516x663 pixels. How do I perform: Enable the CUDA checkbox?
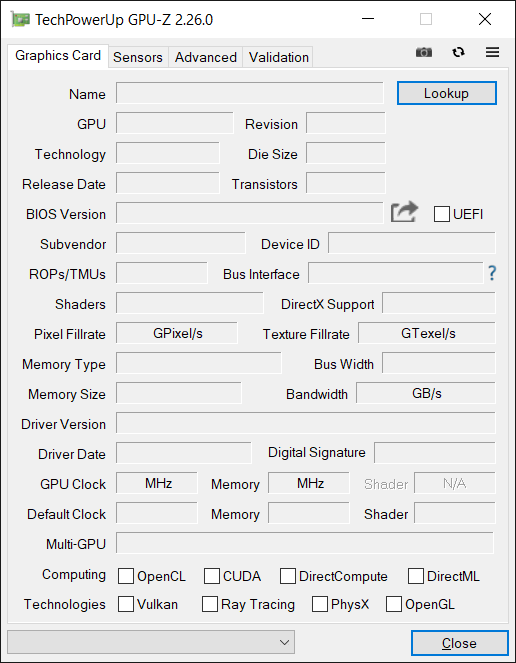[212, 576]
